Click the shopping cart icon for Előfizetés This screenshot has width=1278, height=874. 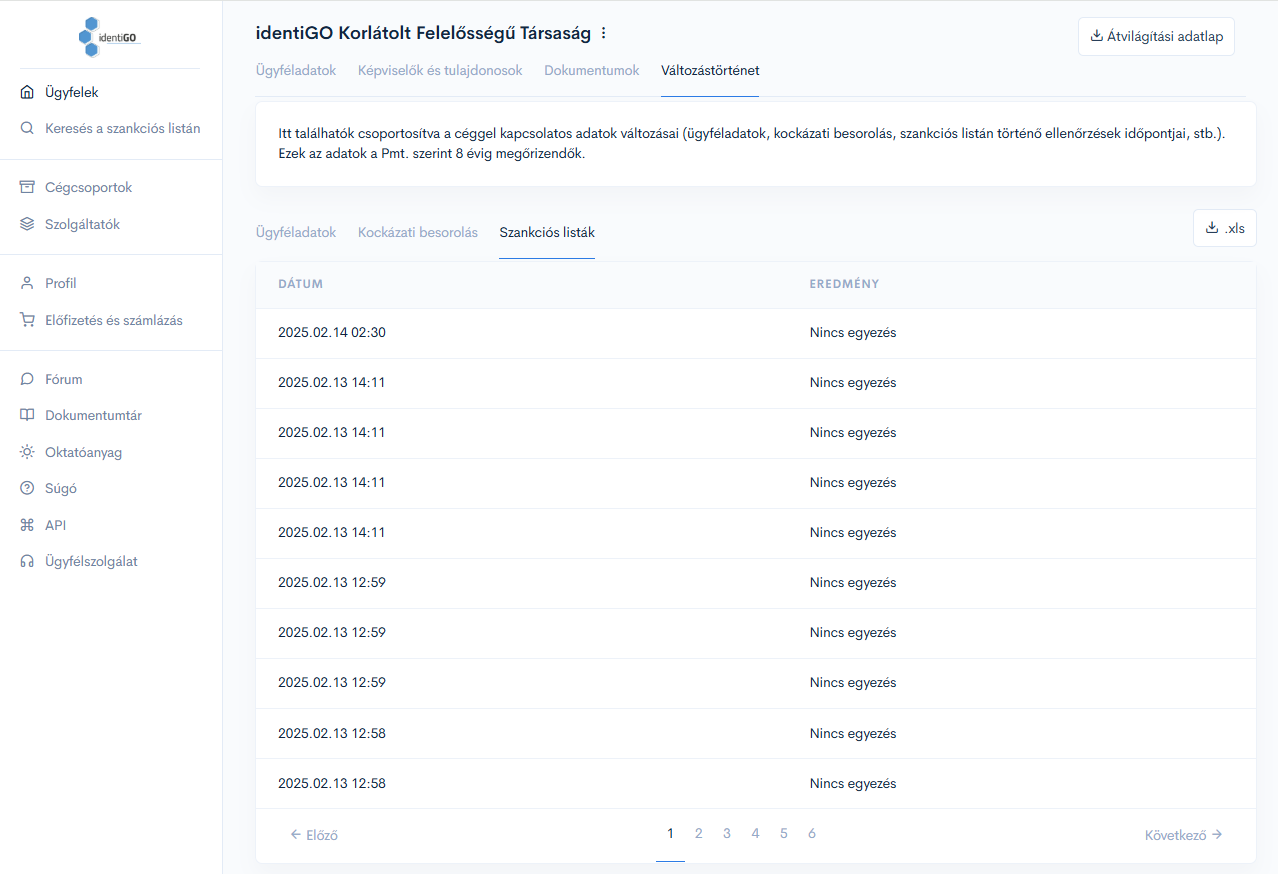pyautogui.click(x=27, y=320)
